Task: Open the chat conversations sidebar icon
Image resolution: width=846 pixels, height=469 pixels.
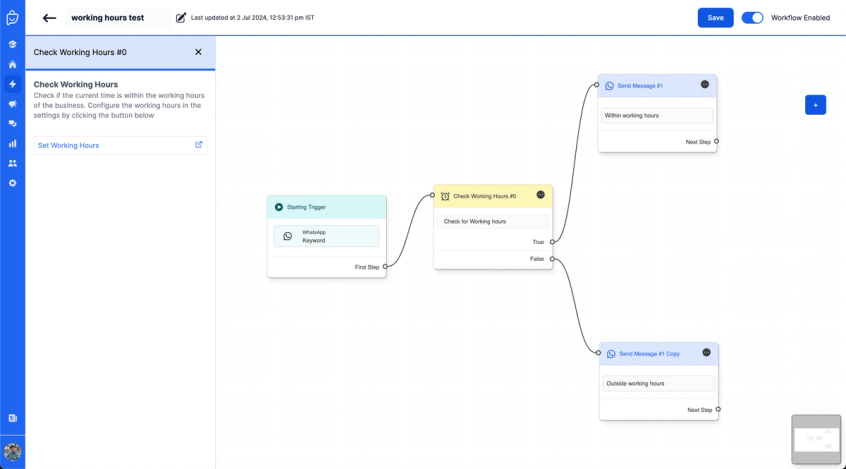Action: tap(12, 124)
